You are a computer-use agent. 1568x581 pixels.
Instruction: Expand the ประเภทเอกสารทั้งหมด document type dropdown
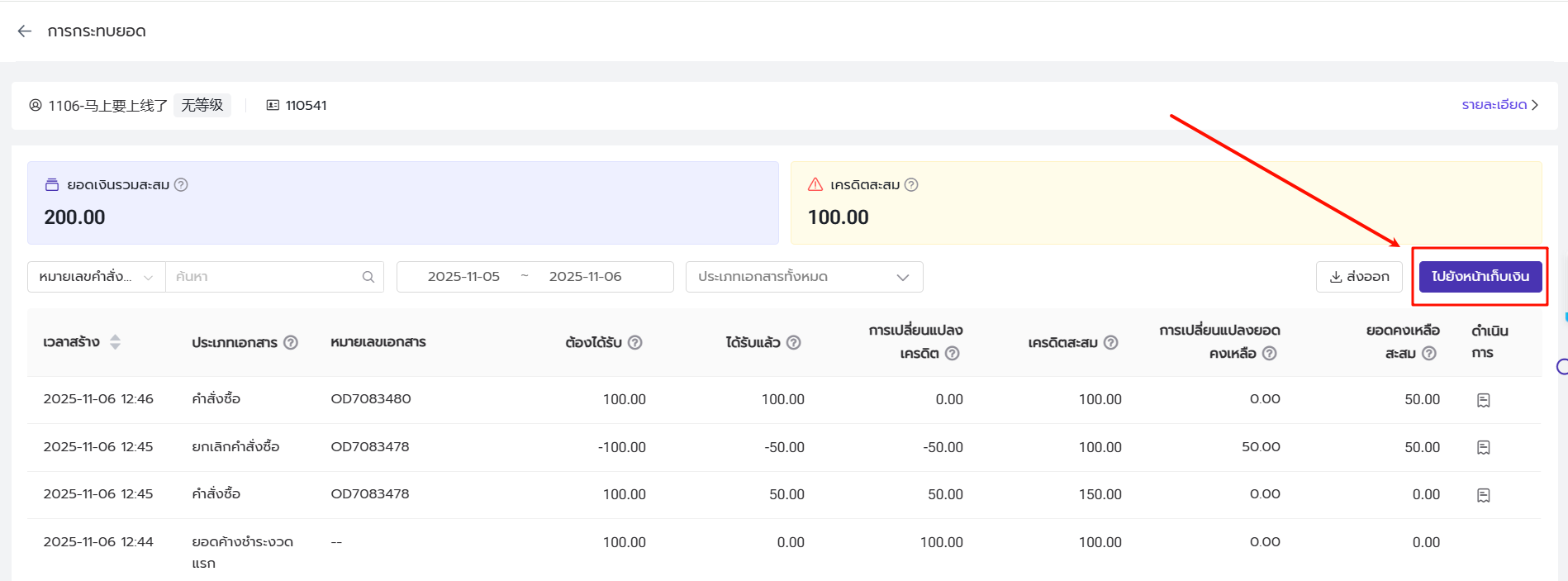(803, 277)
